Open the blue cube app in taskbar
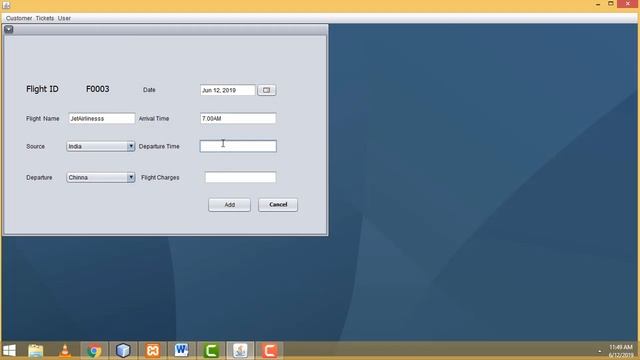The image size is (640, 360). tap(123, 350)
